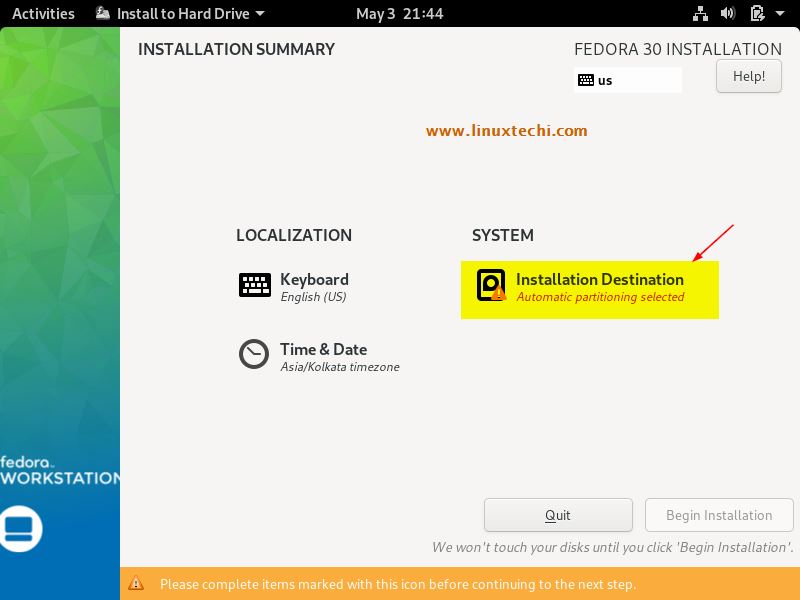Click the Help! button
The width and height of the screenshot is (800, 600).
click(748, 76)
